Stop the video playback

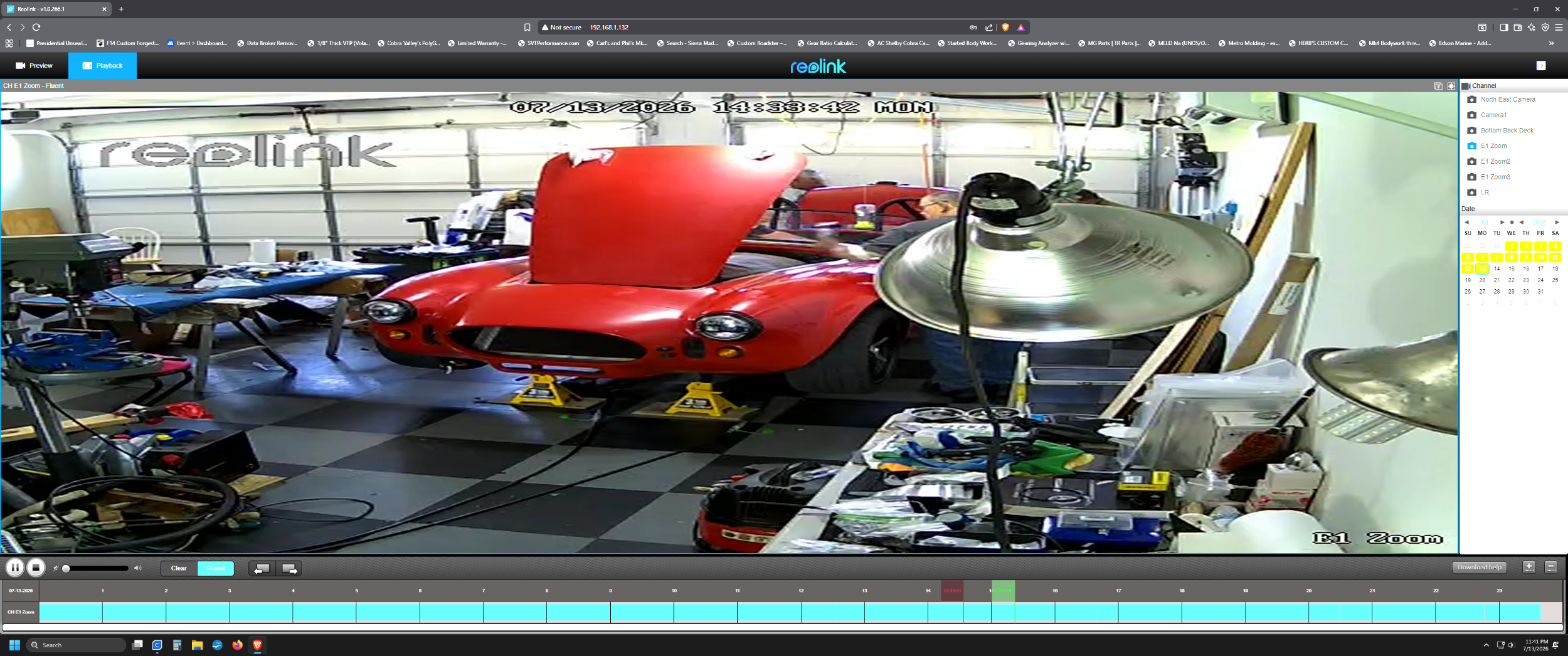pyautogui.click(x=36, y=568)
